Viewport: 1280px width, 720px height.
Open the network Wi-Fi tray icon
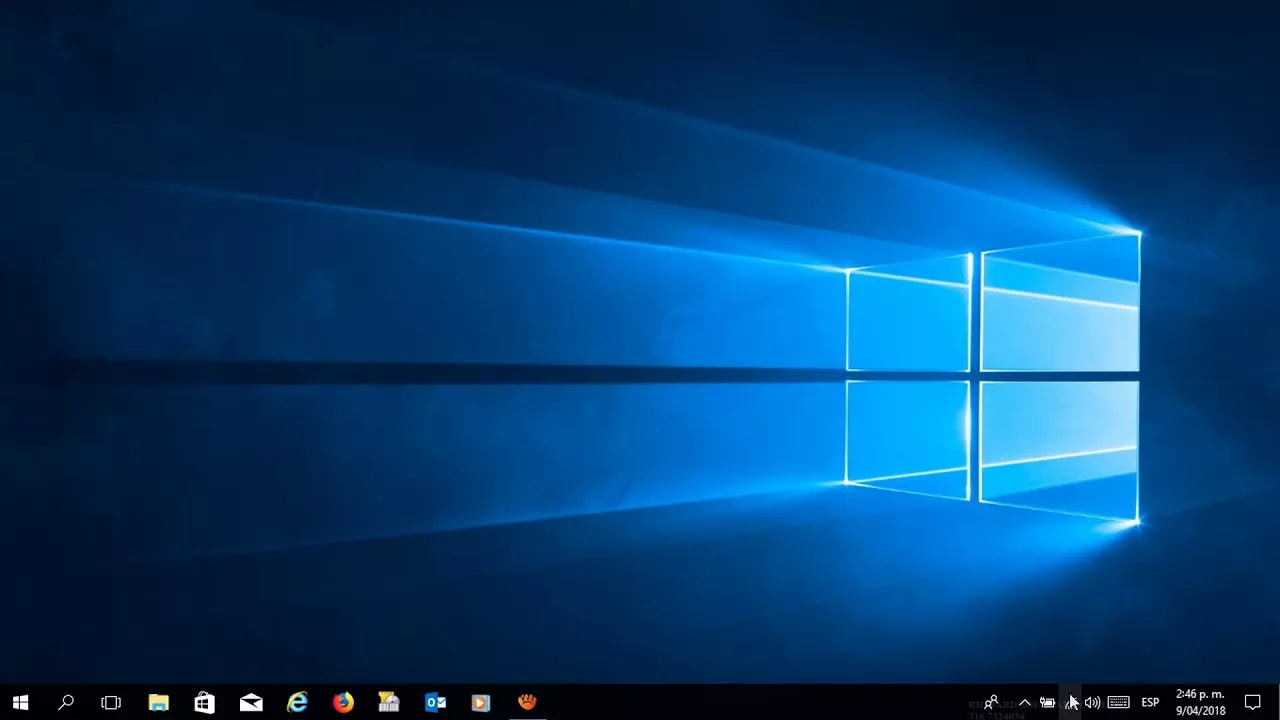(x=1070, y=703)
